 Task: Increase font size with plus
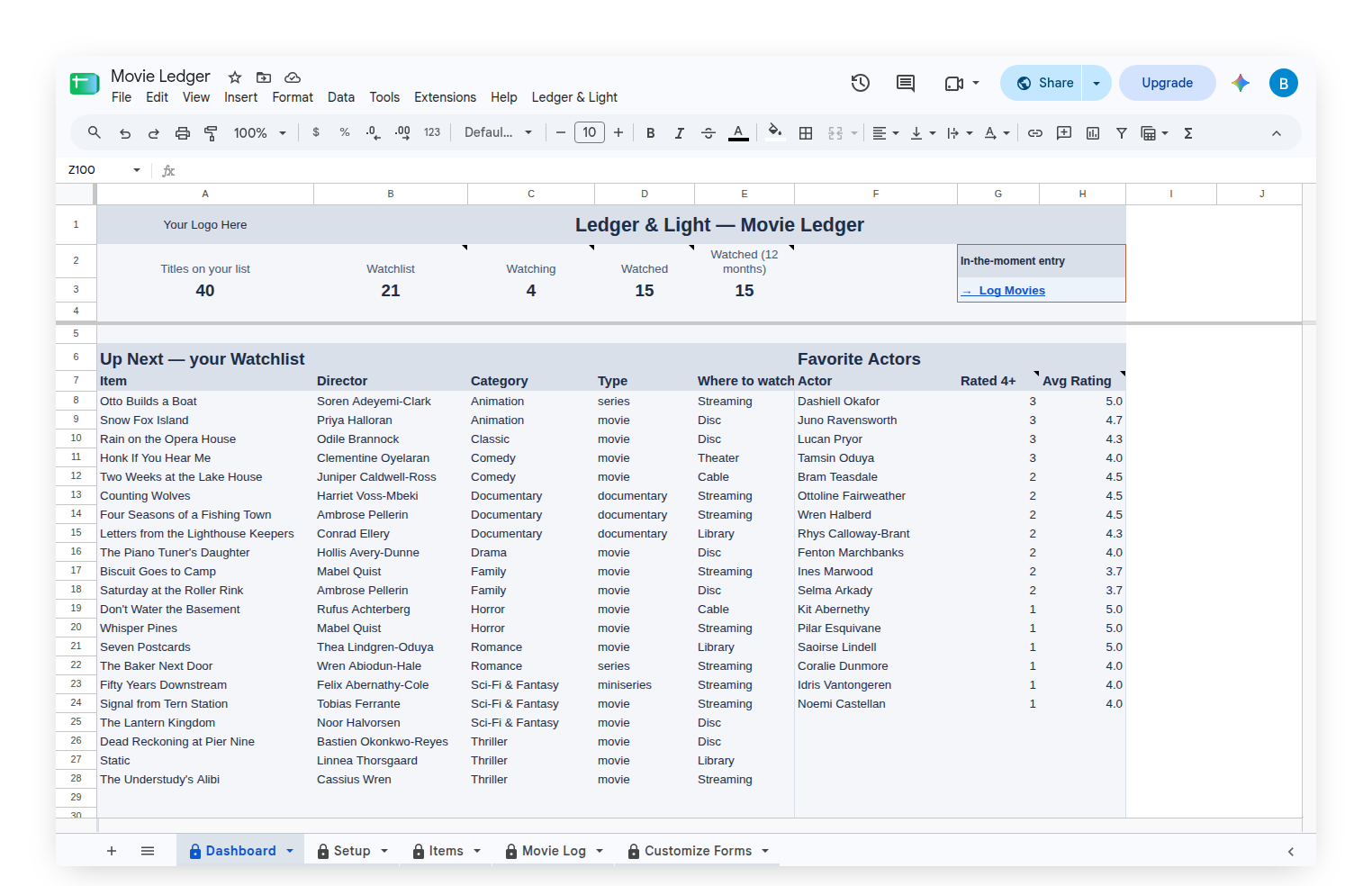click(x=618, y=132)
